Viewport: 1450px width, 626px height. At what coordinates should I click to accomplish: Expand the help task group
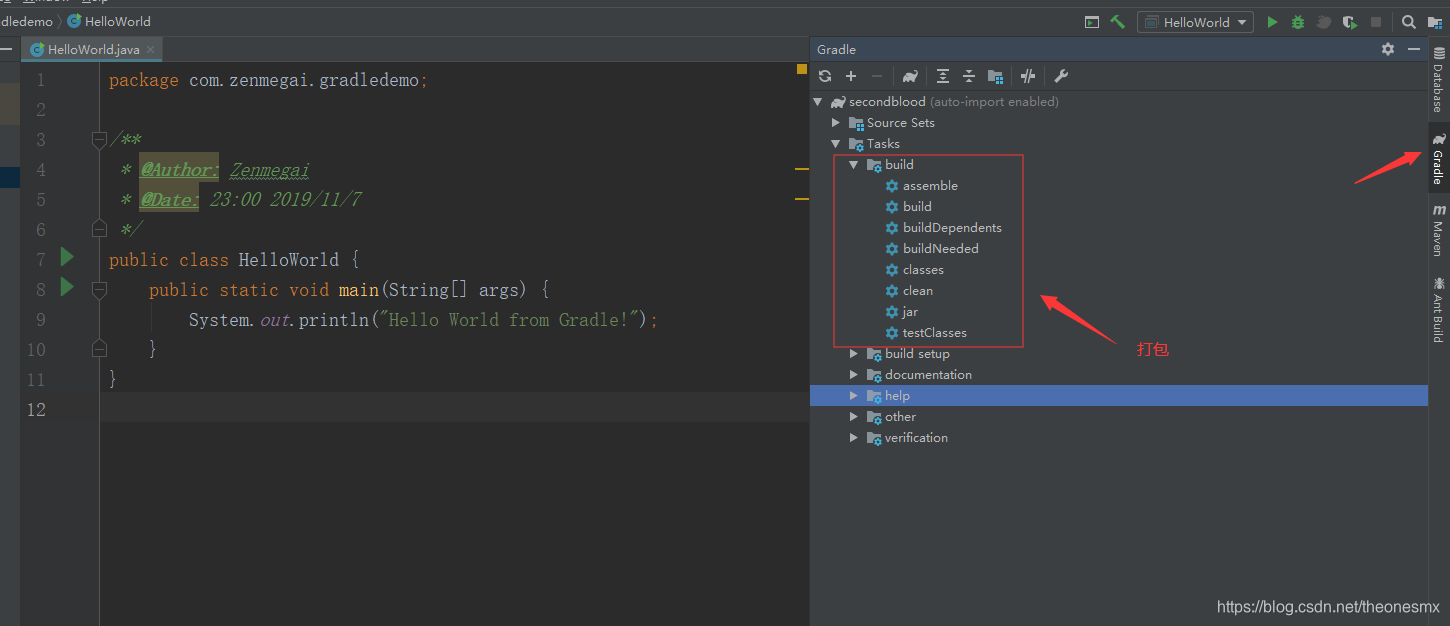(854, 396)
